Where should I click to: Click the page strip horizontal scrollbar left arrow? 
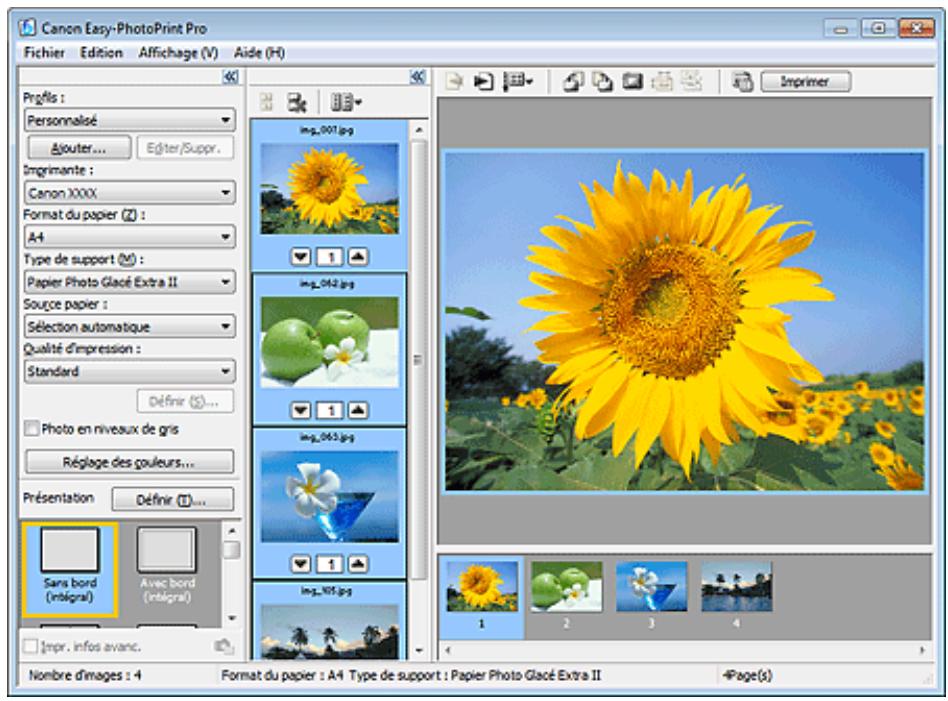click(x=448, y=650)
